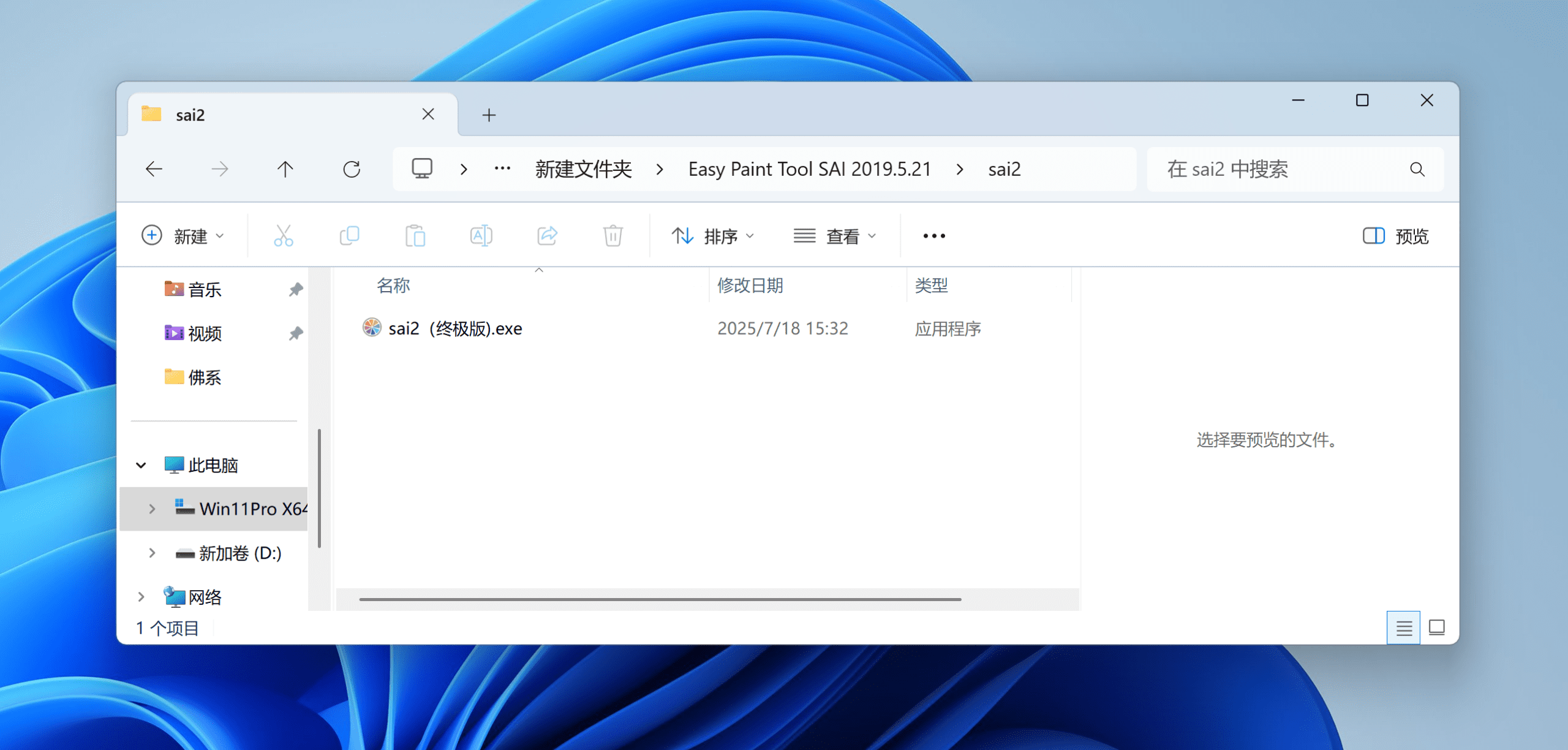Screen dimensions: 1568x750
Task: Expand the 新加卷 (D:) drive tree
Action: (152, 553)
